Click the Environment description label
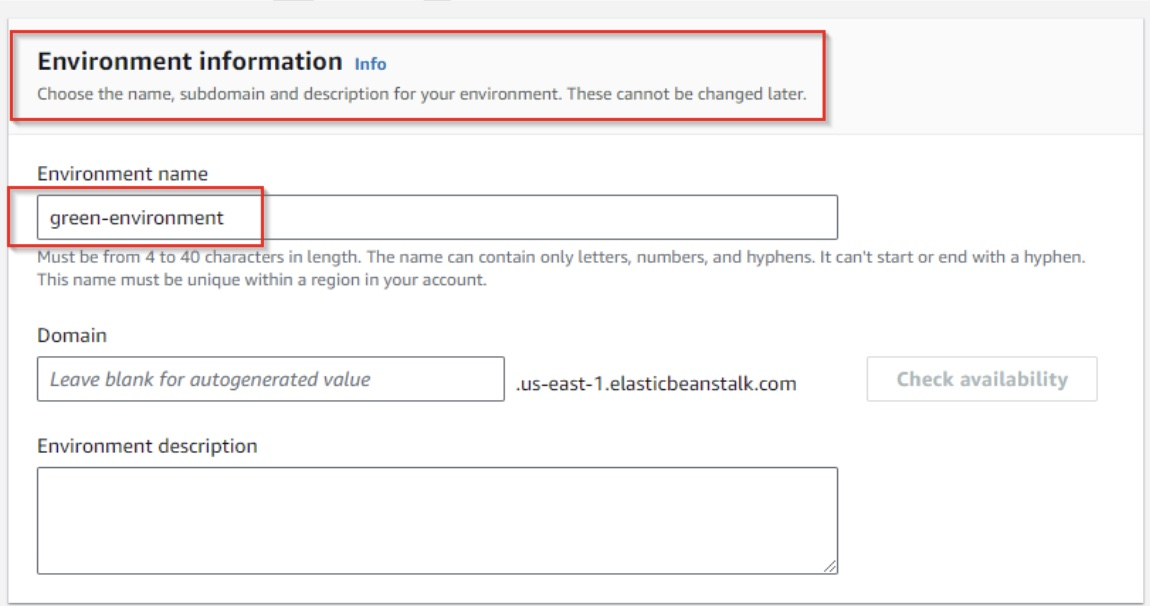 pos(147,446)
